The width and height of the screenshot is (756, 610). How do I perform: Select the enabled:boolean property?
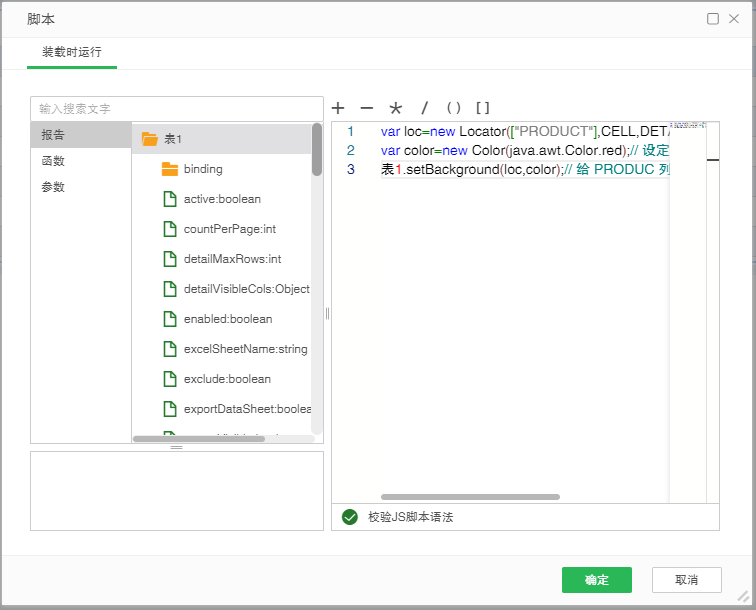pyautogui.click(x=227, y=319)
